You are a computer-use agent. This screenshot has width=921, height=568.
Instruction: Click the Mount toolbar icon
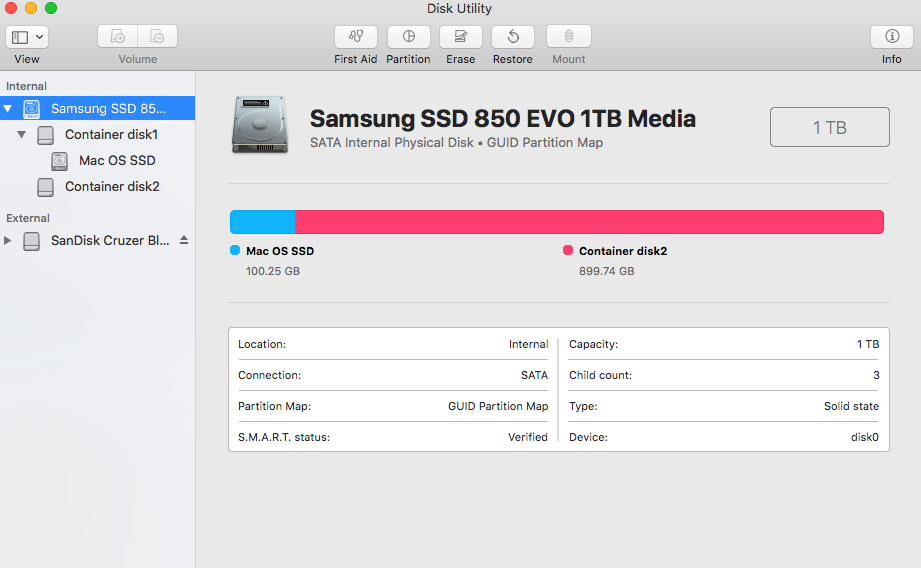[x=569, y=36]
